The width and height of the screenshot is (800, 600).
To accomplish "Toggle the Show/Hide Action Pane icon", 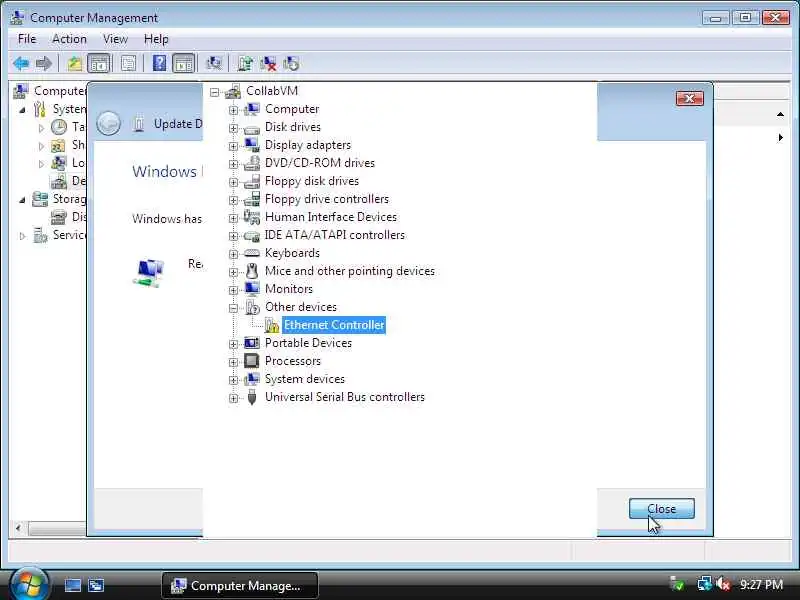I will click(x=184, y=64).
